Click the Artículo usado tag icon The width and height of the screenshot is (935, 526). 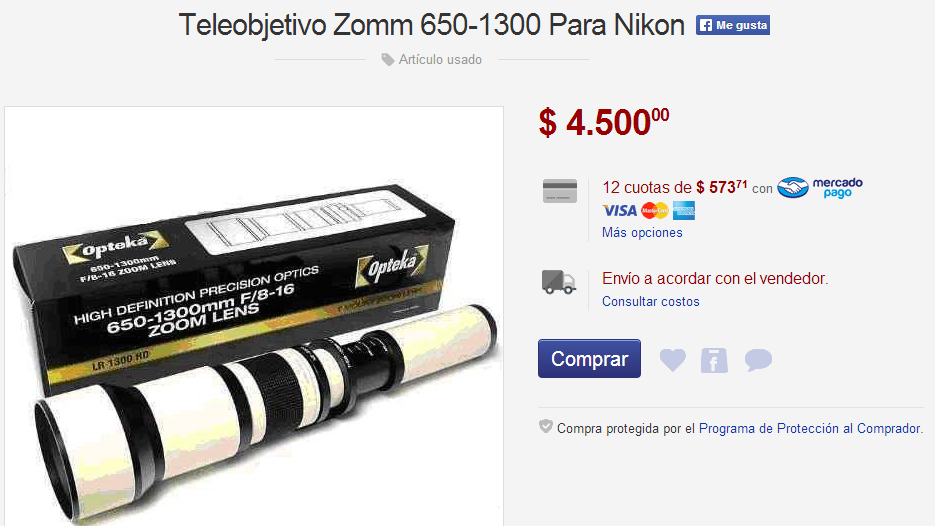point(388,60)
